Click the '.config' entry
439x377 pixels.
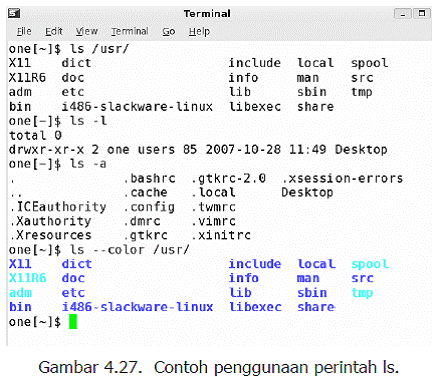point(149,207)
